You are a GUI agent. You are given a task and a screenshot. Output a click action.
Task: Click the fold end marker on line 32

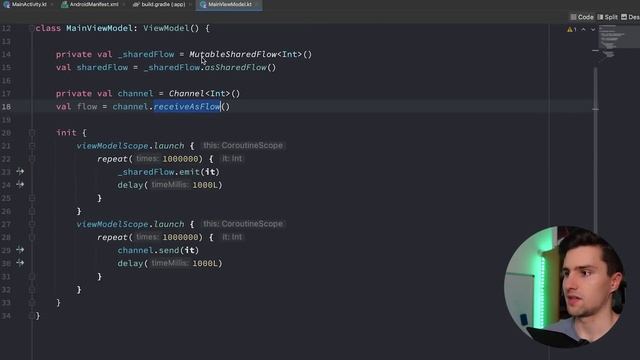pos(31,289)
